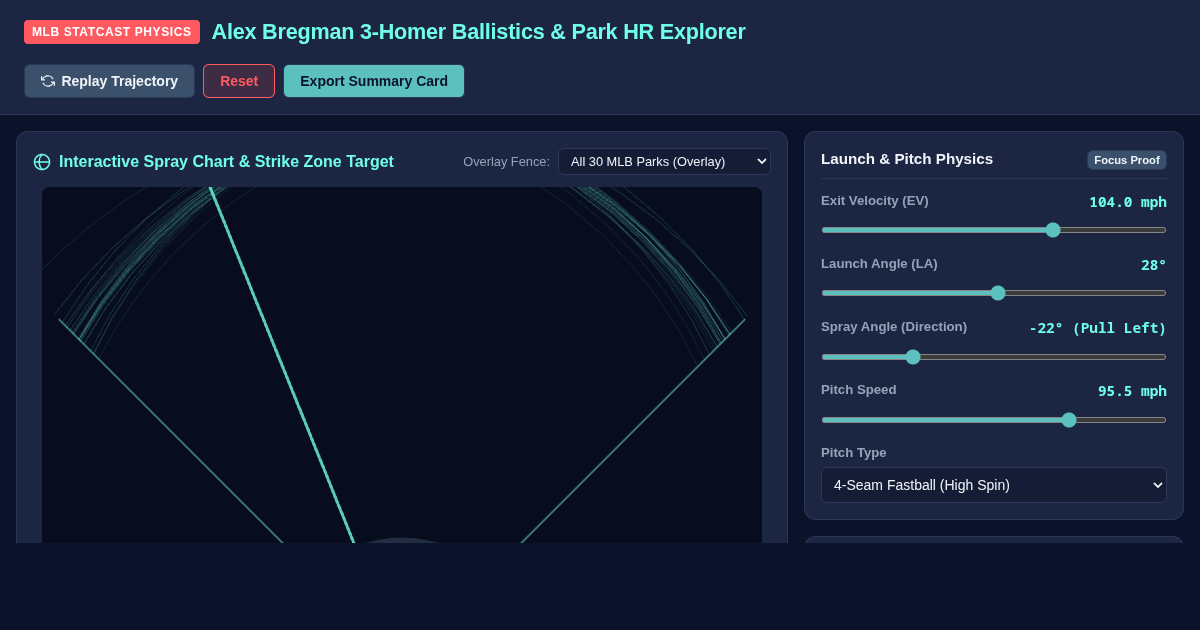
Task: Click the MLB Statcast Physics badge
Action: tap(112, 32)
